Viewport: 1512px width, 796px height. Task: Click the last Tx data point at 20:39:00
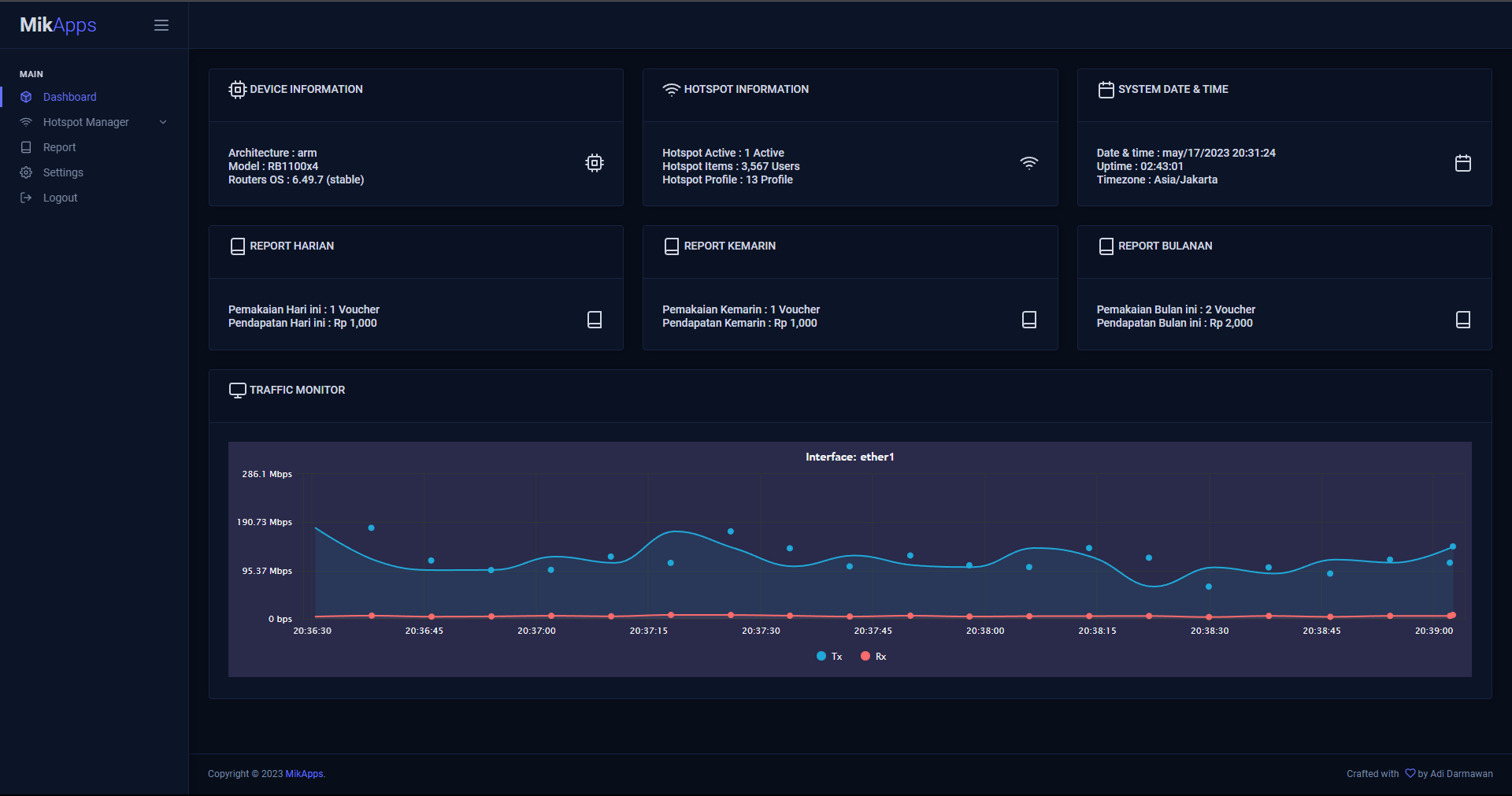point(1452,546)
